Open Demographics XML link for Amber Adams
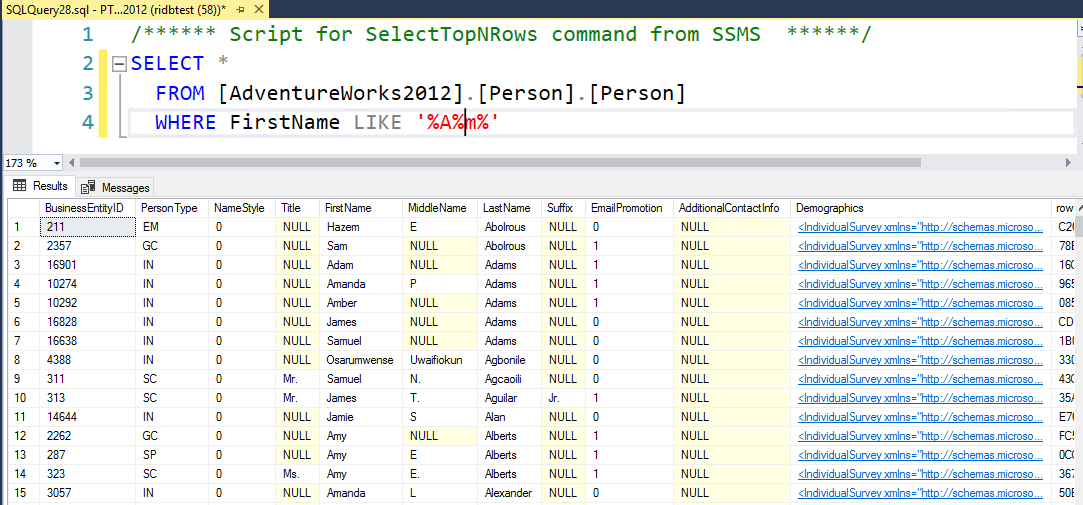The image size is (1083, 505). [x=921, y=303]
